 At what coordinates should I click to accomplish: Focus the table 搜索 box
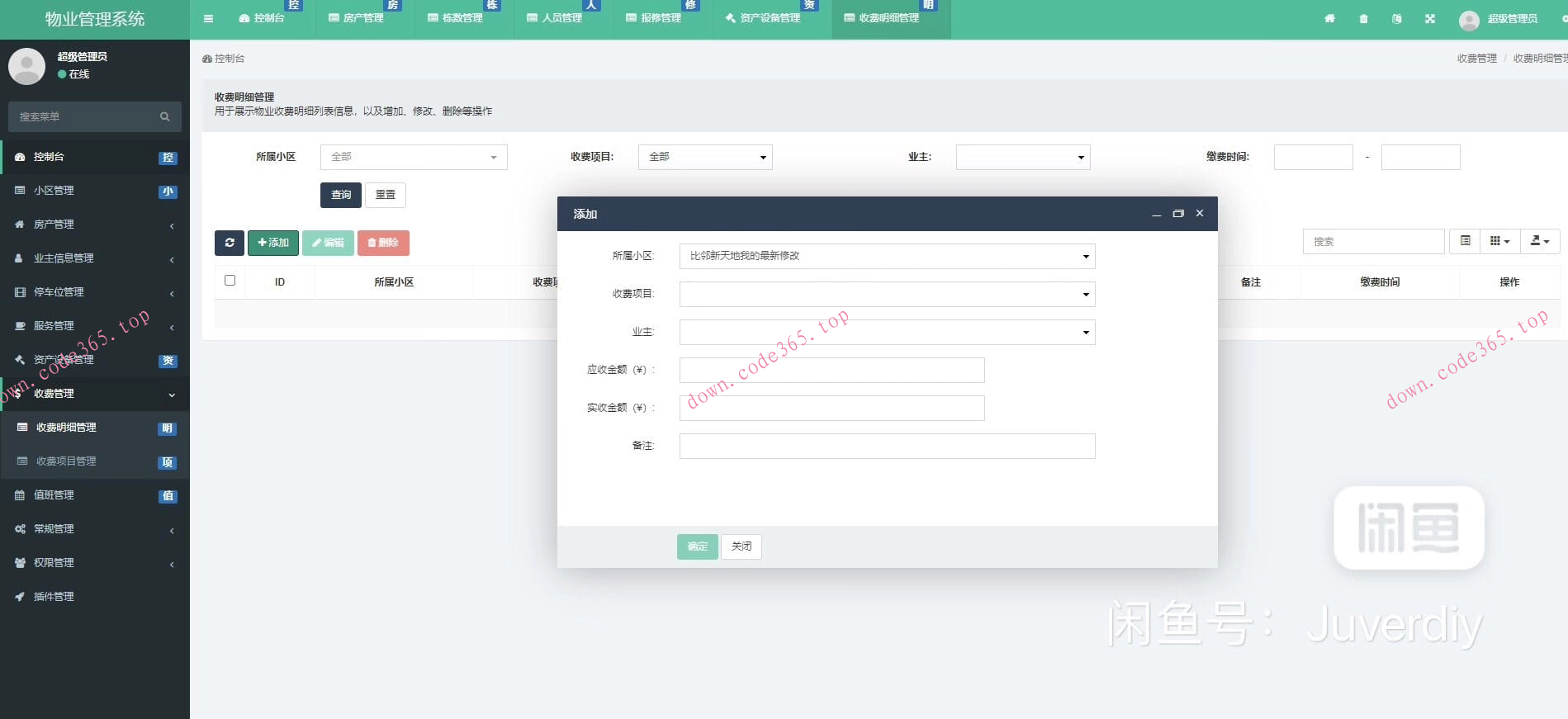pos(1374,241)
